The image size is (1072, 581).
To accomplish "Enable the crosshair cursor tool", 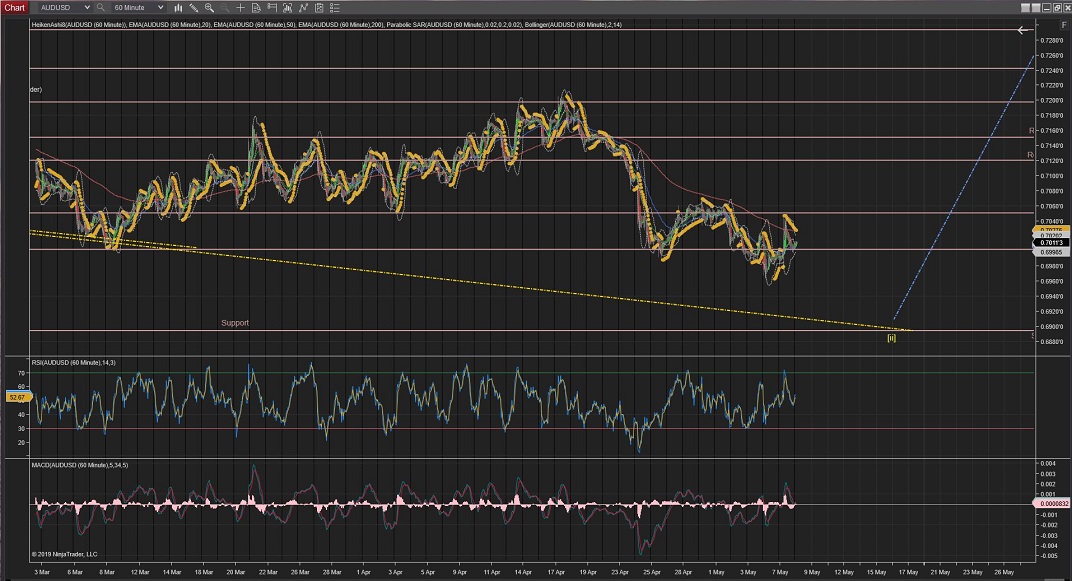I will (240, 7).
